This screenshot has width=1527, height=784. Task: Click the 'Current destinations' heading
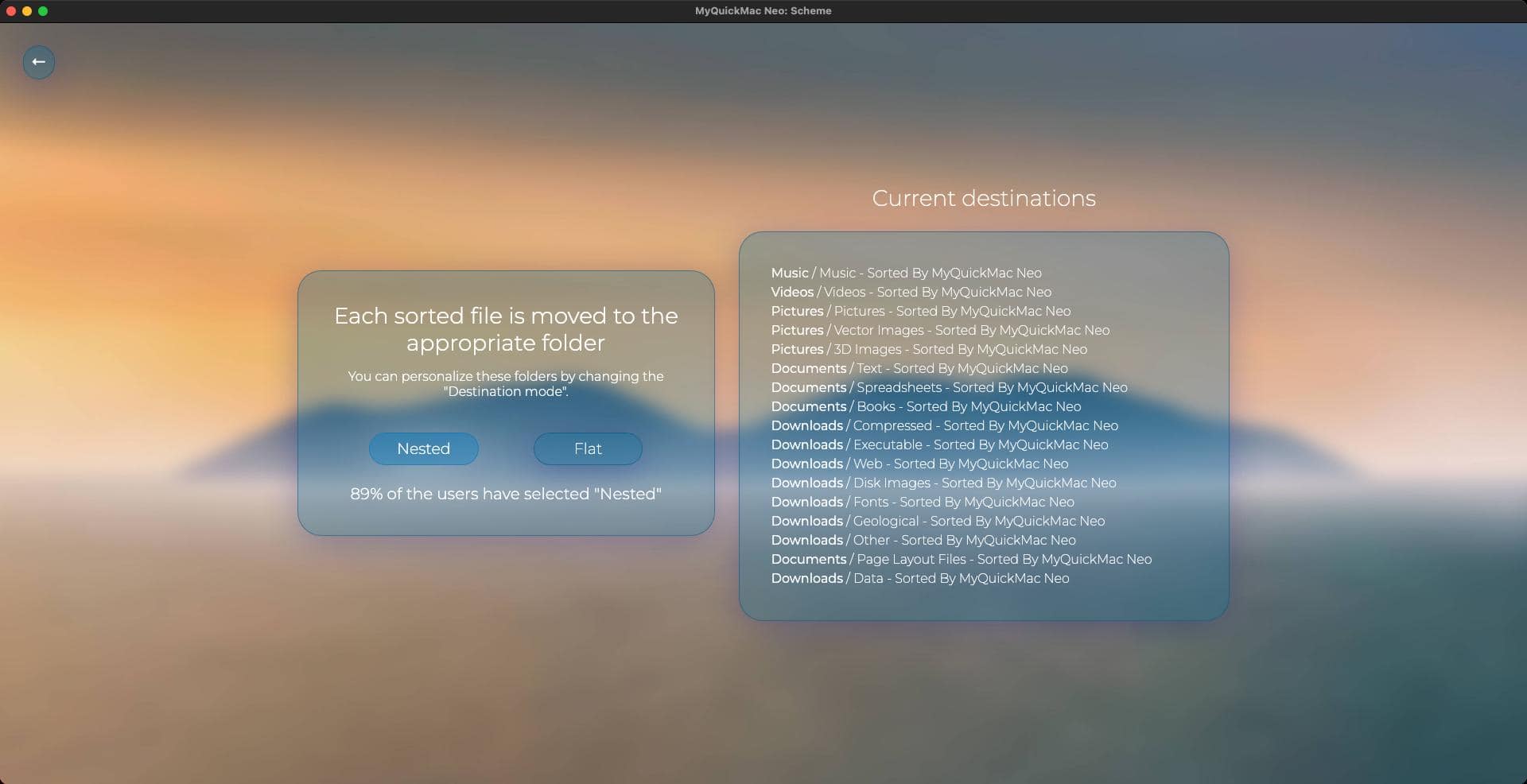[984, 198]
